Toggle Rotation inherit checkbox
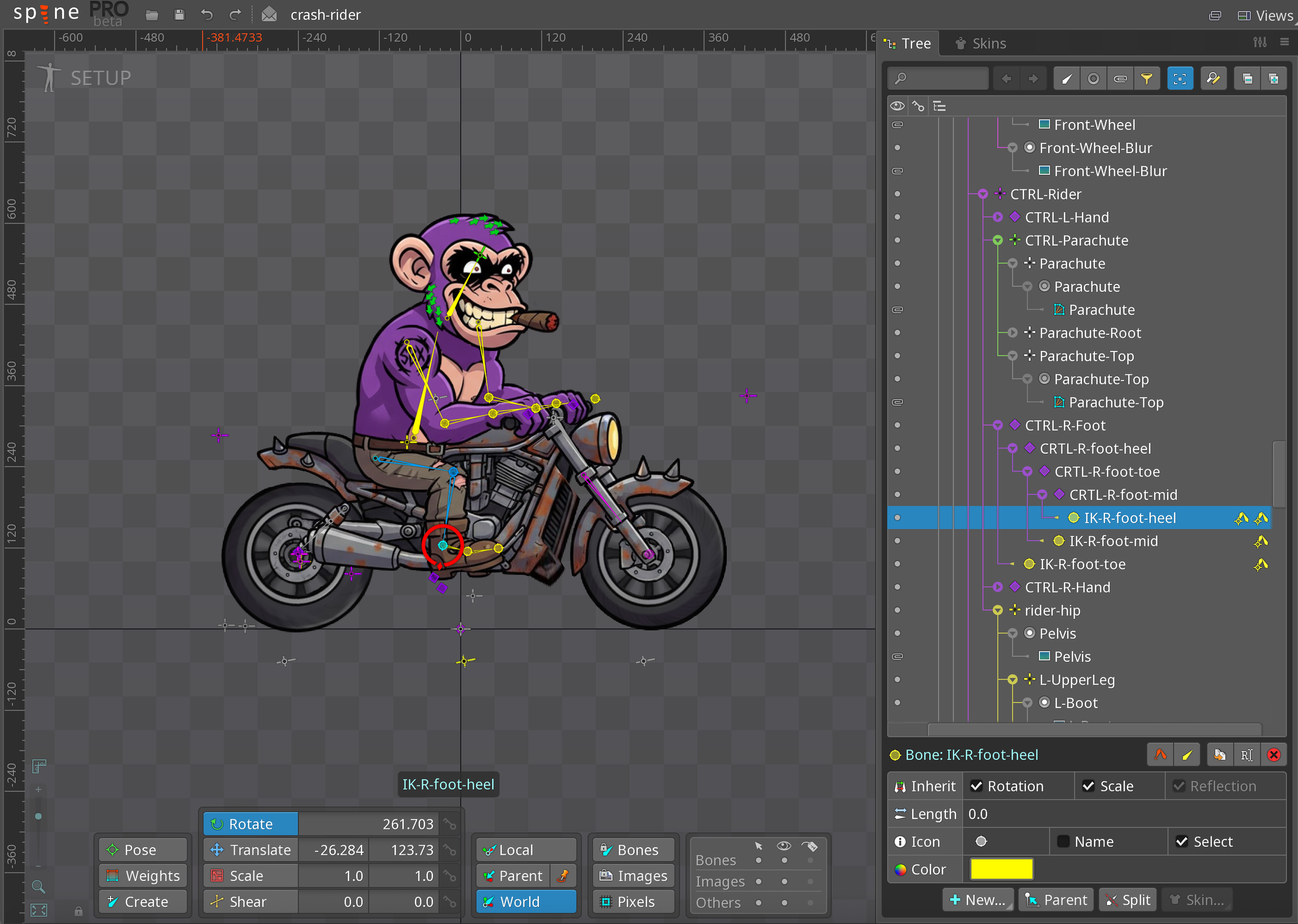The width and height of the screenshot is (1298, 924). (977, 786)
